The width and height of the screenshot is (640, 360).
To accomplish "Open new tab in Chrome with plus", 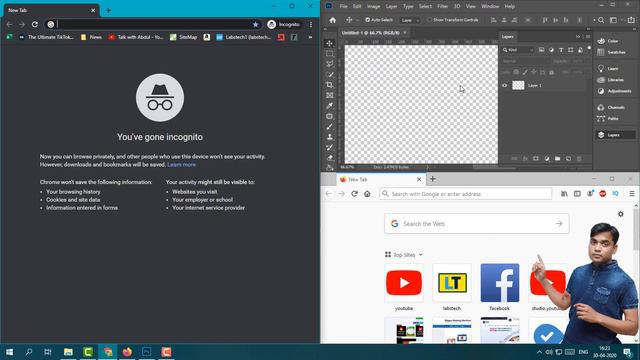I will (108, 11).
